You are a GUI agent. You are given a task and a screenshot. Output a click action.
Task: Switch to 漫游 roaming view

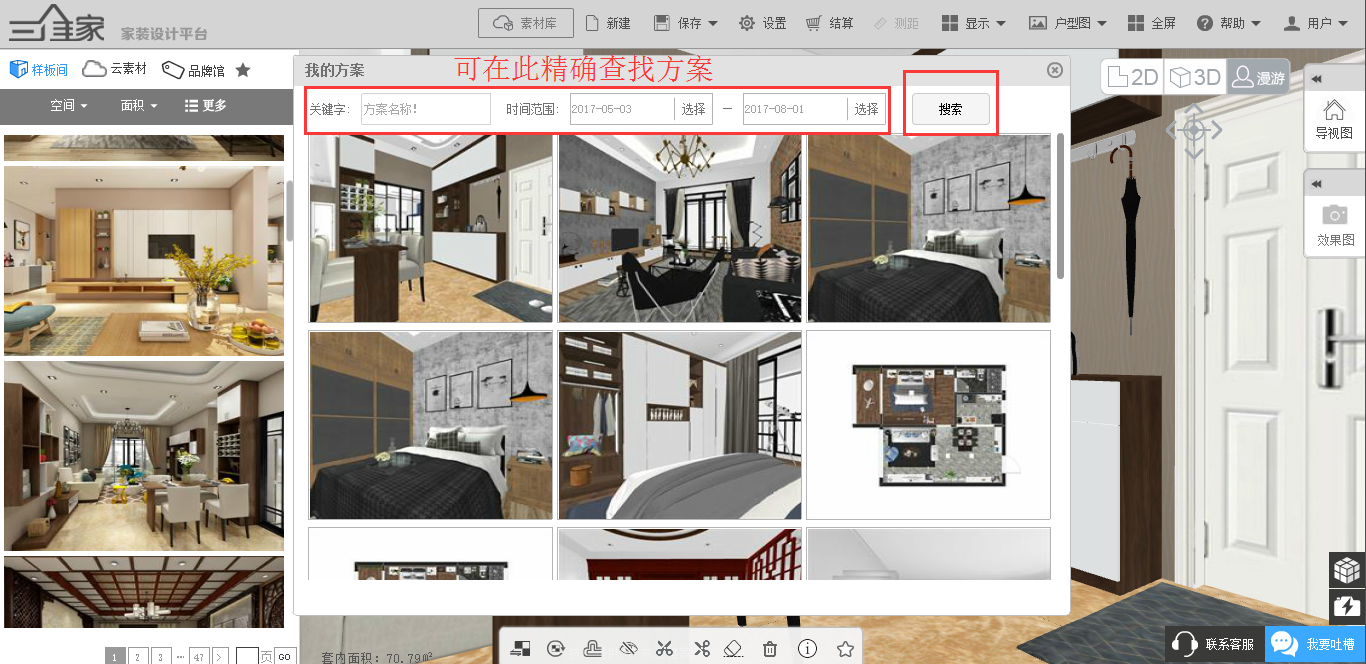coord(1258,77)
